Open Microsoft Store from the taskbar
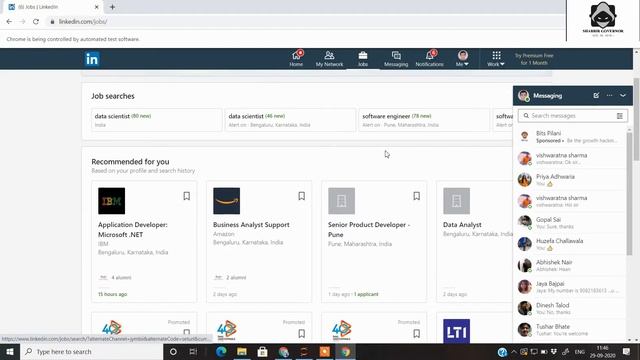The image size is (640, 360). 262,351
